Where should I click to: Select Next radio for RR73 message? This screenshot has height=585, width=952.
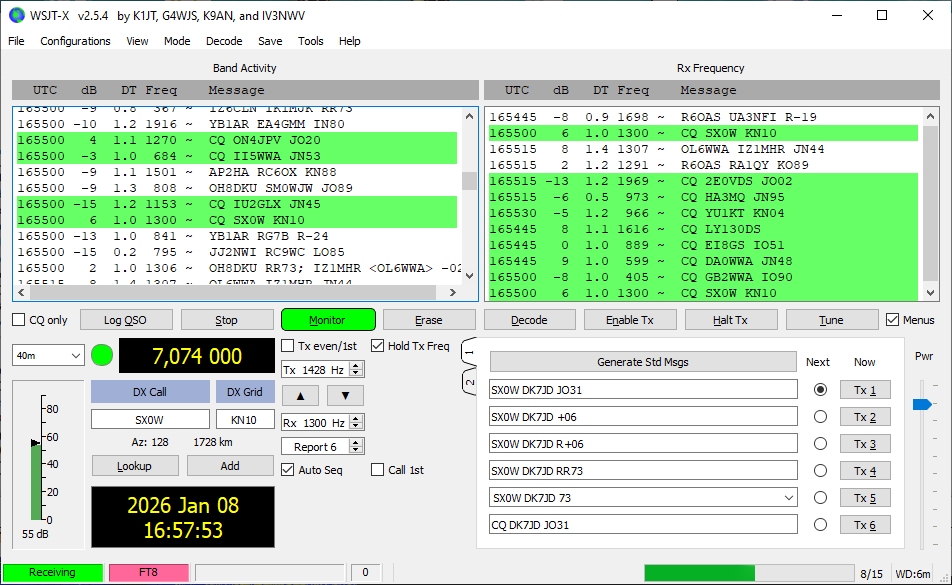coord(821,470)
